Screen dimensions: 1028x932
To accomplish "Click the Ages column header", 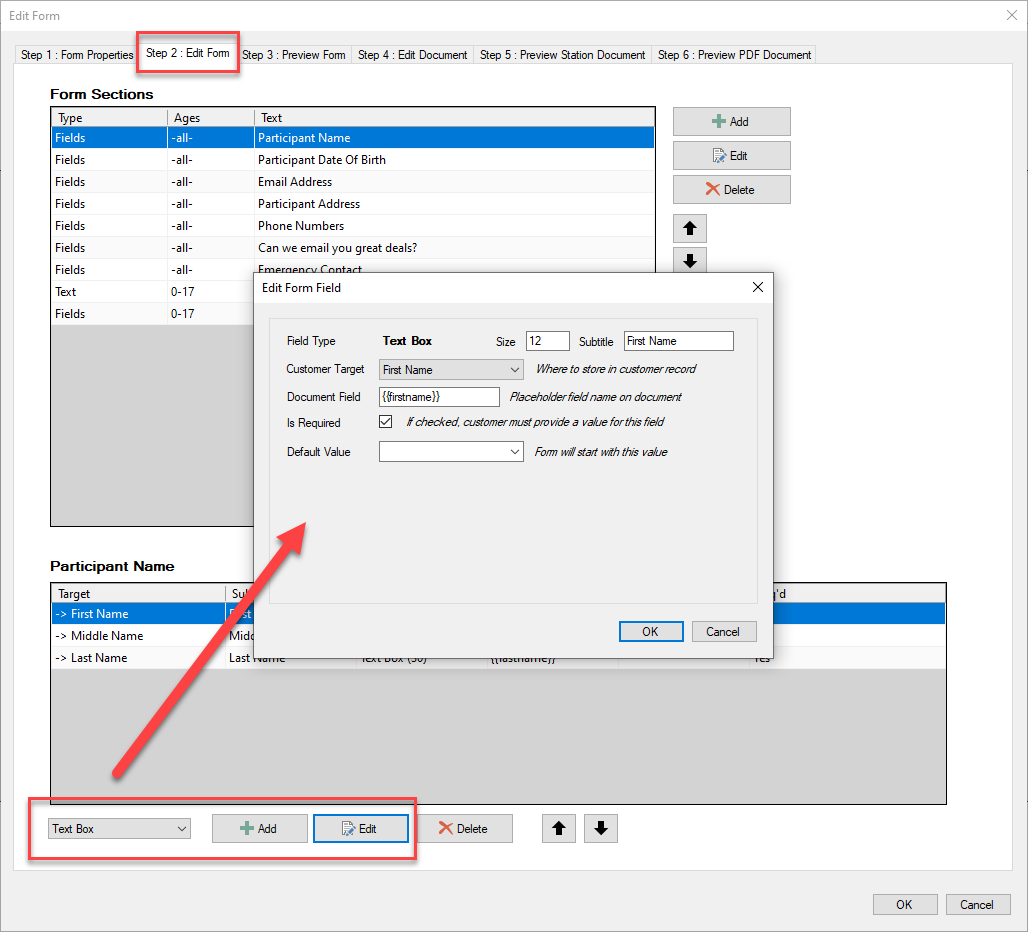I will [211, 117].
